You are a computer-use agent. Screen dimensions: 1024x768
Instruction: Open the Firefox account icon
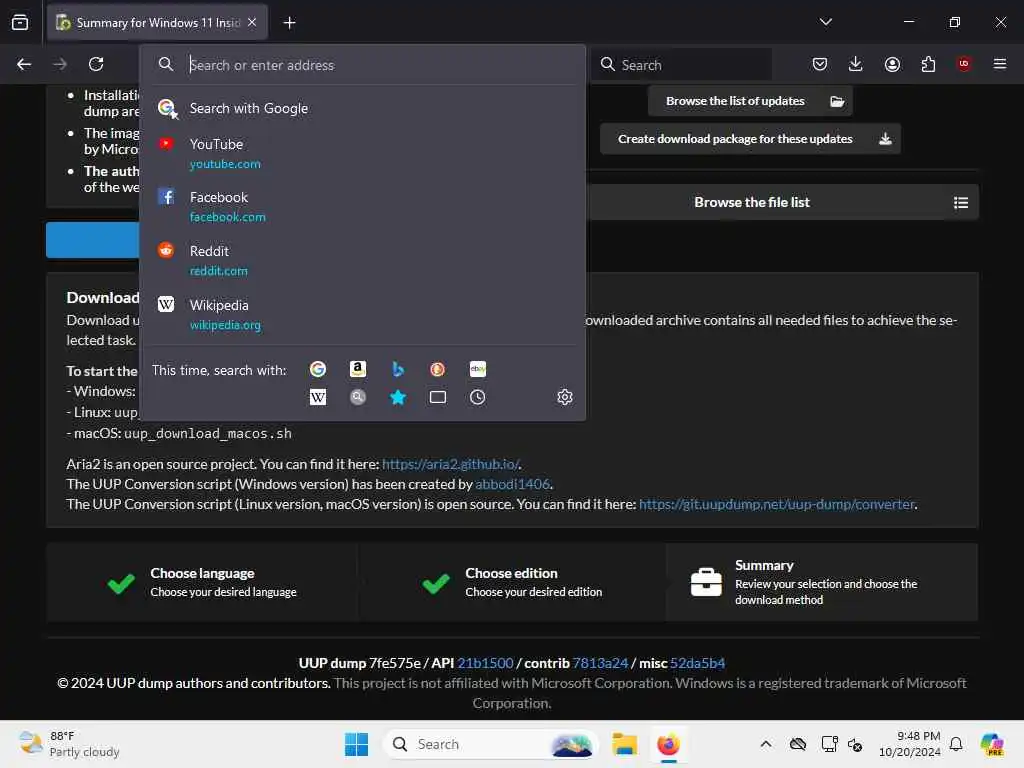[892, 64]
